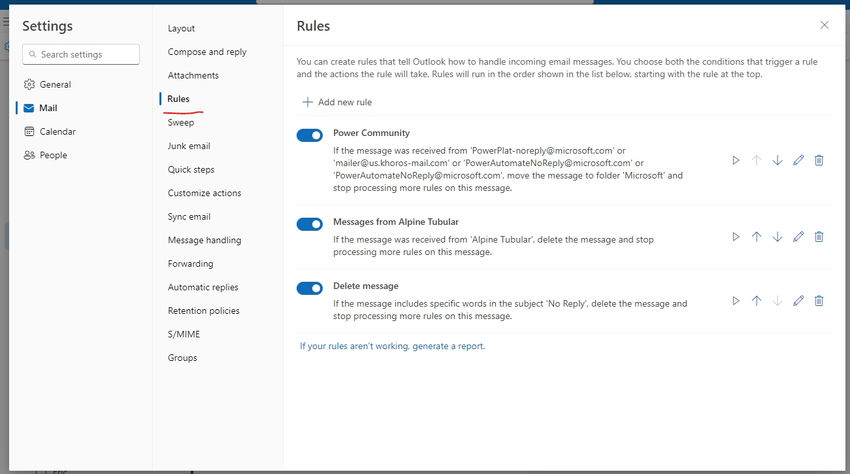Click the People icon in settings
The width and height of the screenshot is (850, 474).
pos(29,155)
